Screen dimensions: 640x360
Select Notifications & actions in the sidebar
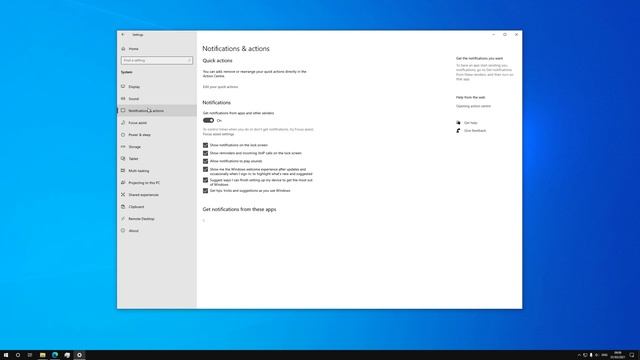[x=157, y=111]
